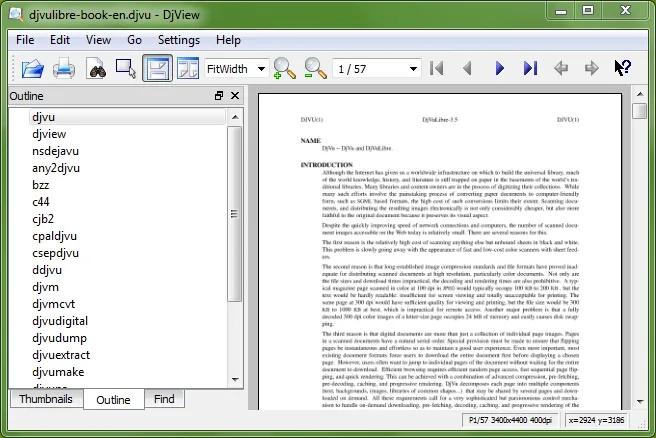The height and width of the screenshot is (438, 656).
Task: Select the djvuextract outline entry
Action: pyautogui.click(x=61, y=355)
